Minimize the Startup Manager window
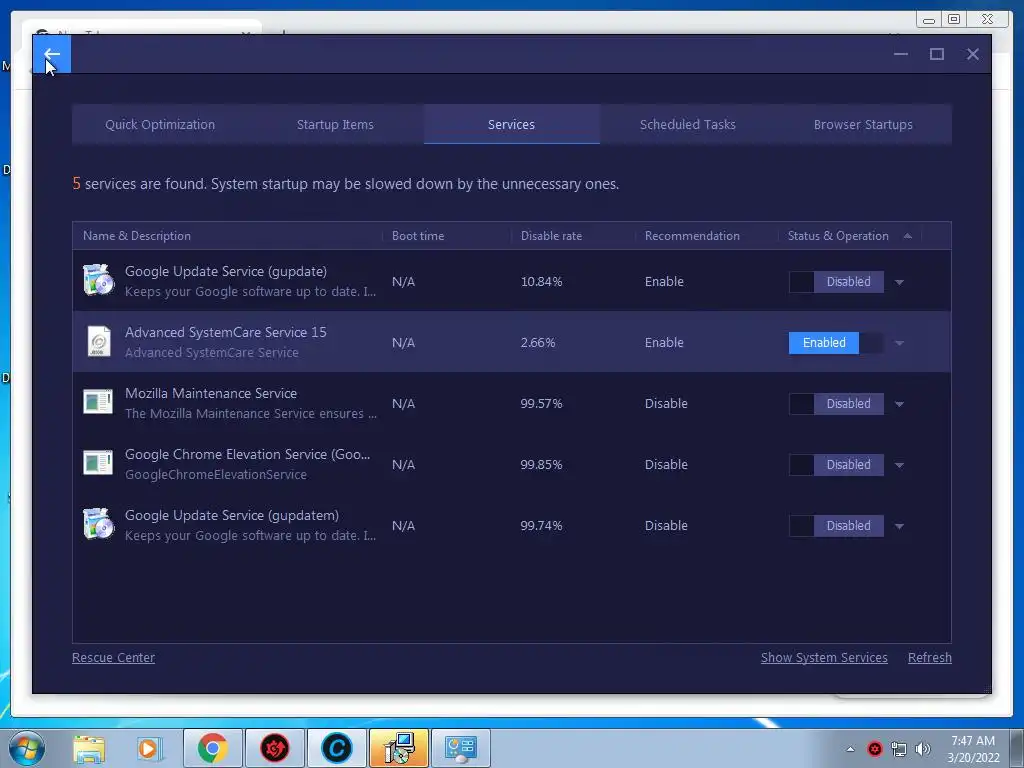This screenshot has height=768, width=1024. point(901,54)
